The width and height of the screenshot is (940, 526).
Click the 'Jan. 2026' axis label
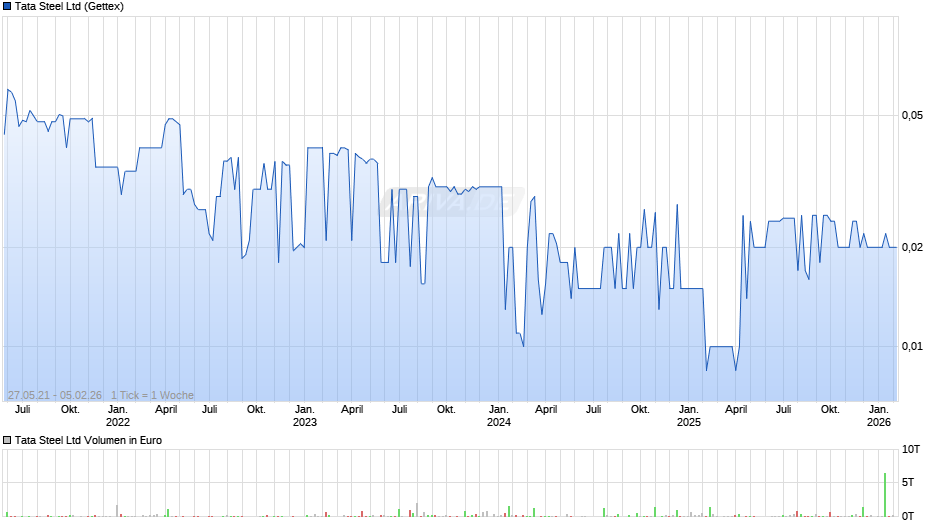(879, 416)
